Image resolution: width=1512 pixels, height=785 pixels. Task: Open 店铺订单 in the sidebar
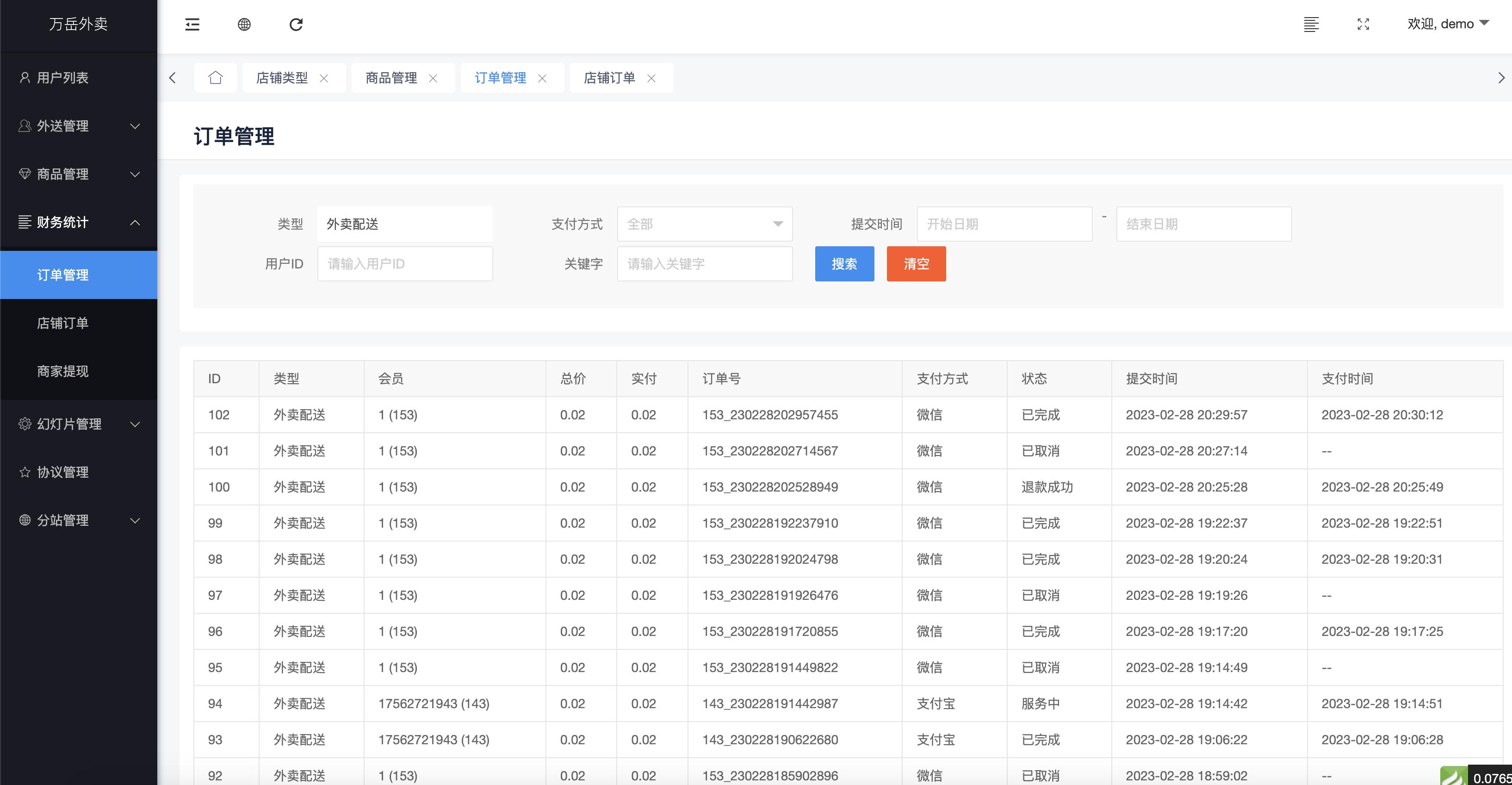79,323
